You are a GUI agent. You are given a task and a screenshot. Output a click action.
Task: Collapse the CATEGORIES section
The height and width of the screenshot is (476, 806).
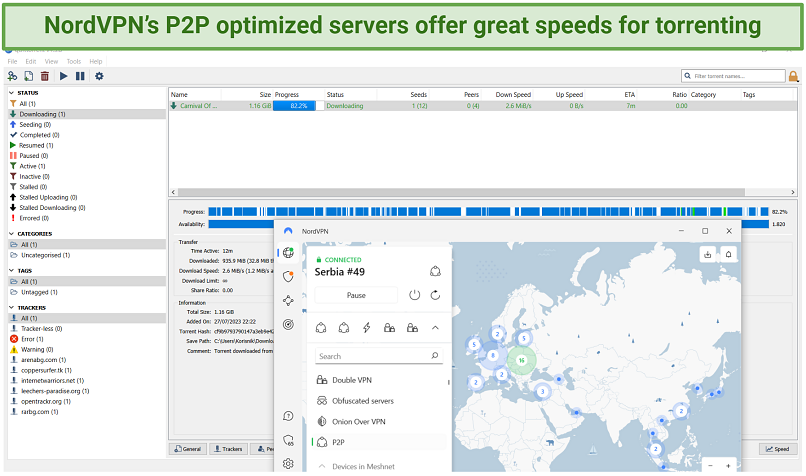pyautogui.click(x=11, y=234)
